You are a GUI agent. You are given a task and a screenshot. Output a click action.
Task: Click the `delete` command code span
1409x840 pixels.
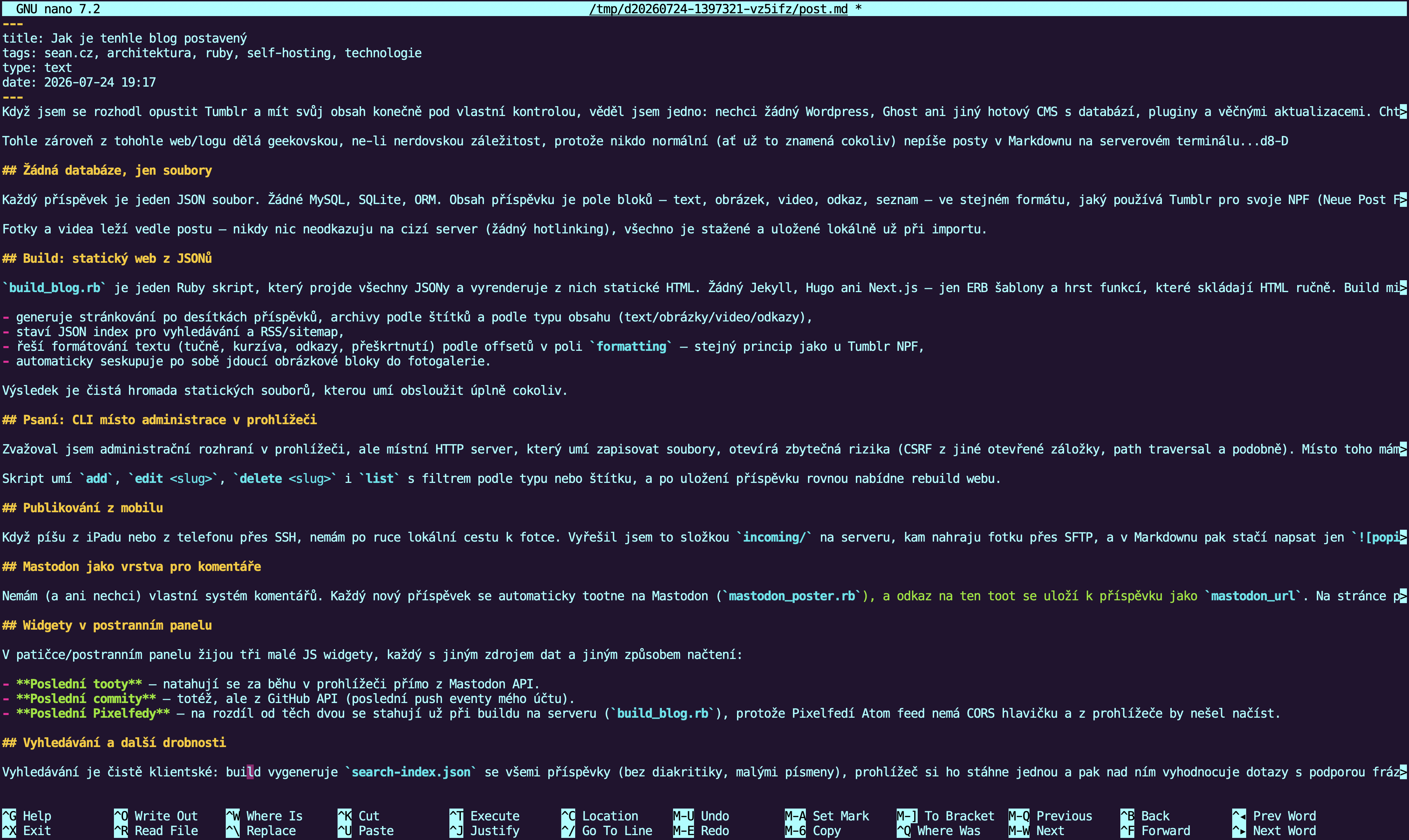[285, 478]
